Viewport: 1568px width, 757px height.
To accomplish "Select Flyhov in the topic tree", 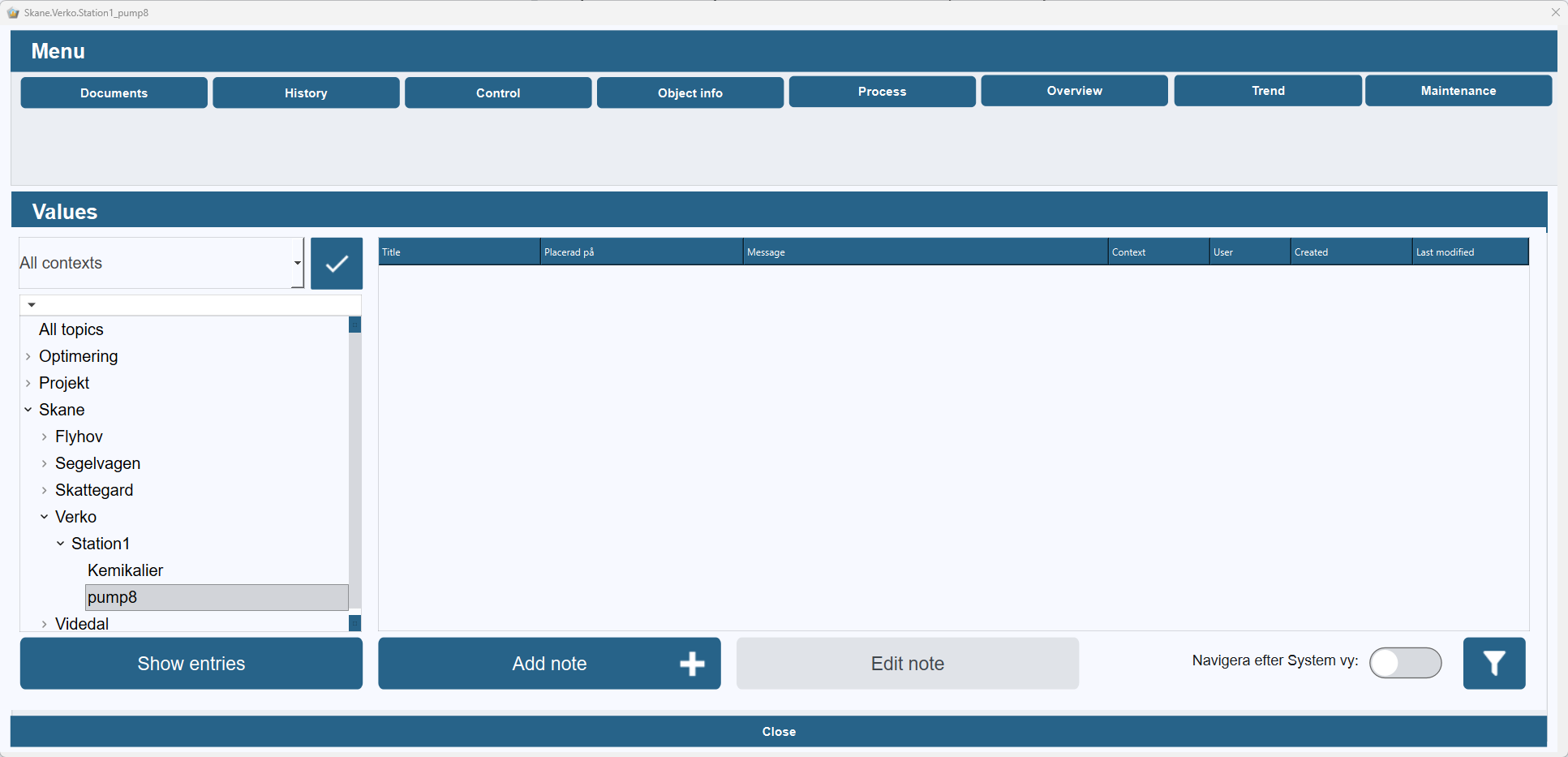I will pos(79,437).
